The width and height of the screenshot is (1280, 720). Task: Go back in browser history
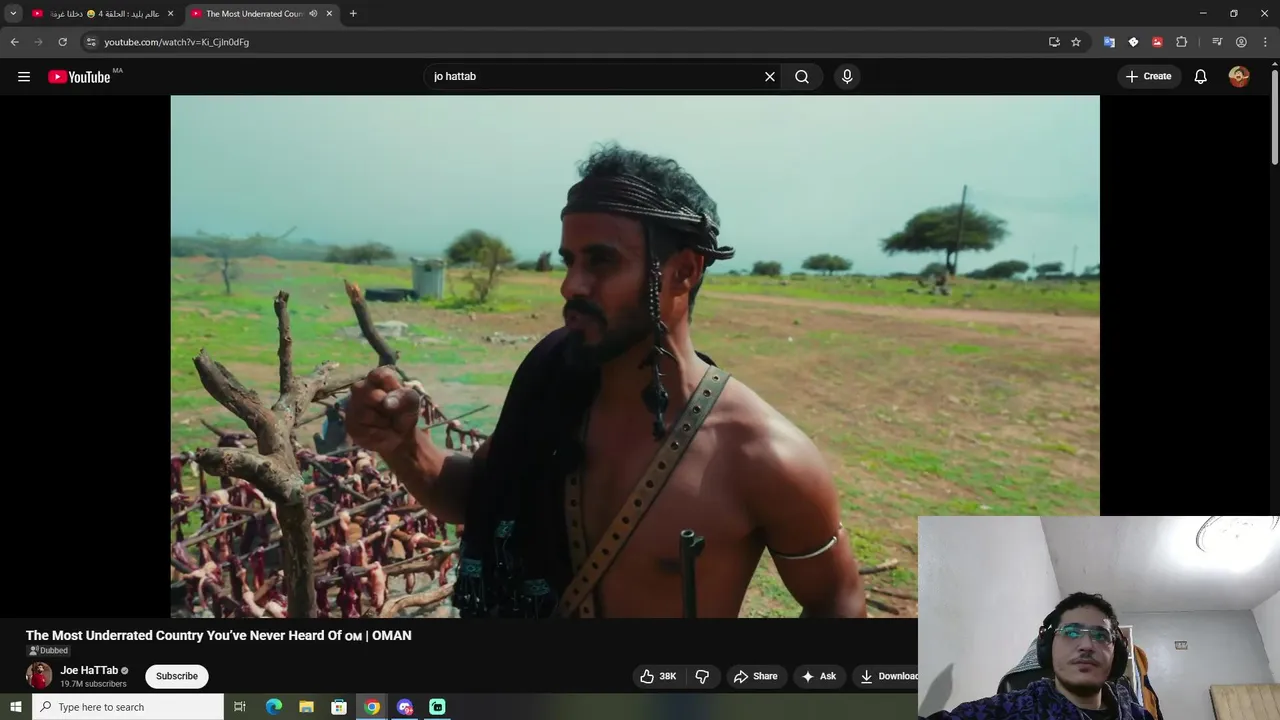point(14,42)
